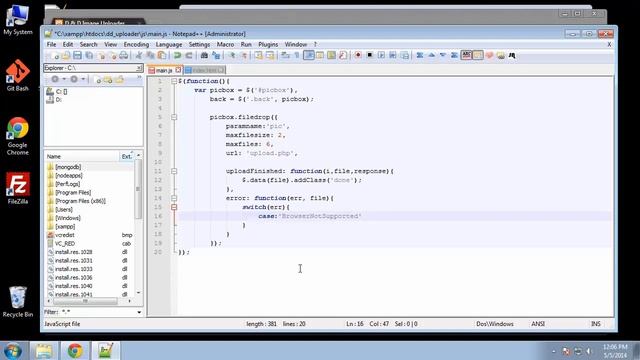Image resolution: width=640 pixels, height=360 pixels.
Task: Click the pink icon after the spell-check pair
Action: 489,55
